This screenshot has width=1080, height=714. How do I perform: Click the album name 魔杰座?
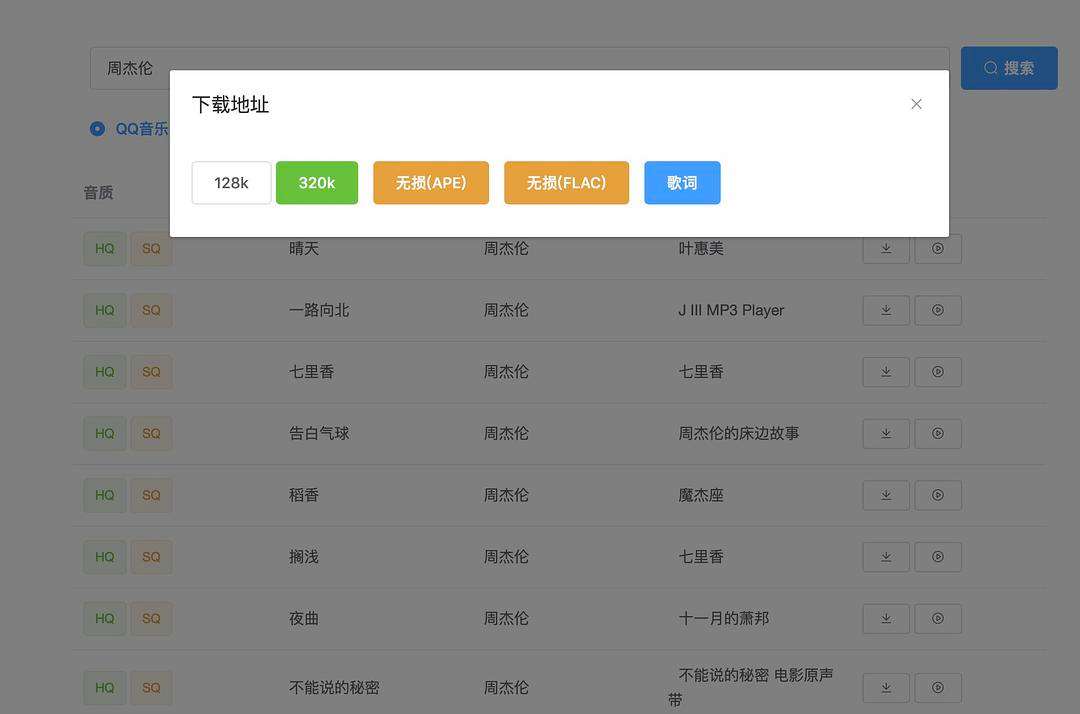click(x=700, y=495)
